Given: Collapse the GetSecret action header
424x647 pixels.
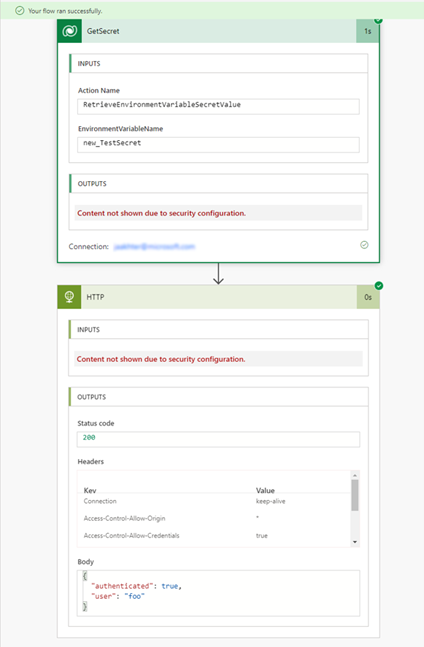Looking at the screenshot, I should point(219,31).
